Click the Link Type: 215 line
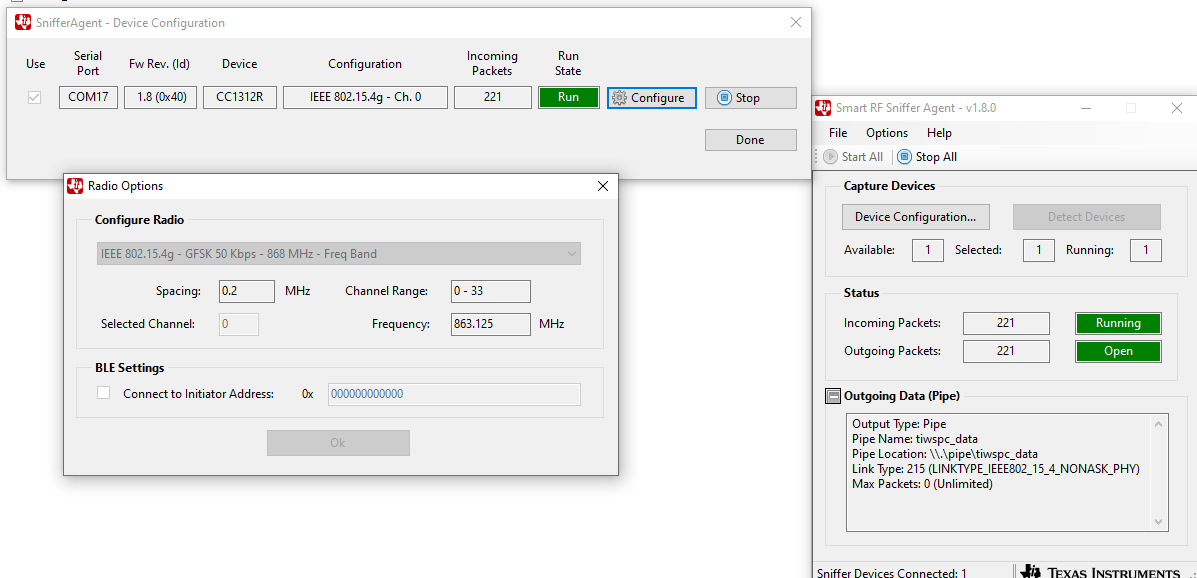Image resolution: width=1197 pixels, height=578 pixels. pos(995,469)
